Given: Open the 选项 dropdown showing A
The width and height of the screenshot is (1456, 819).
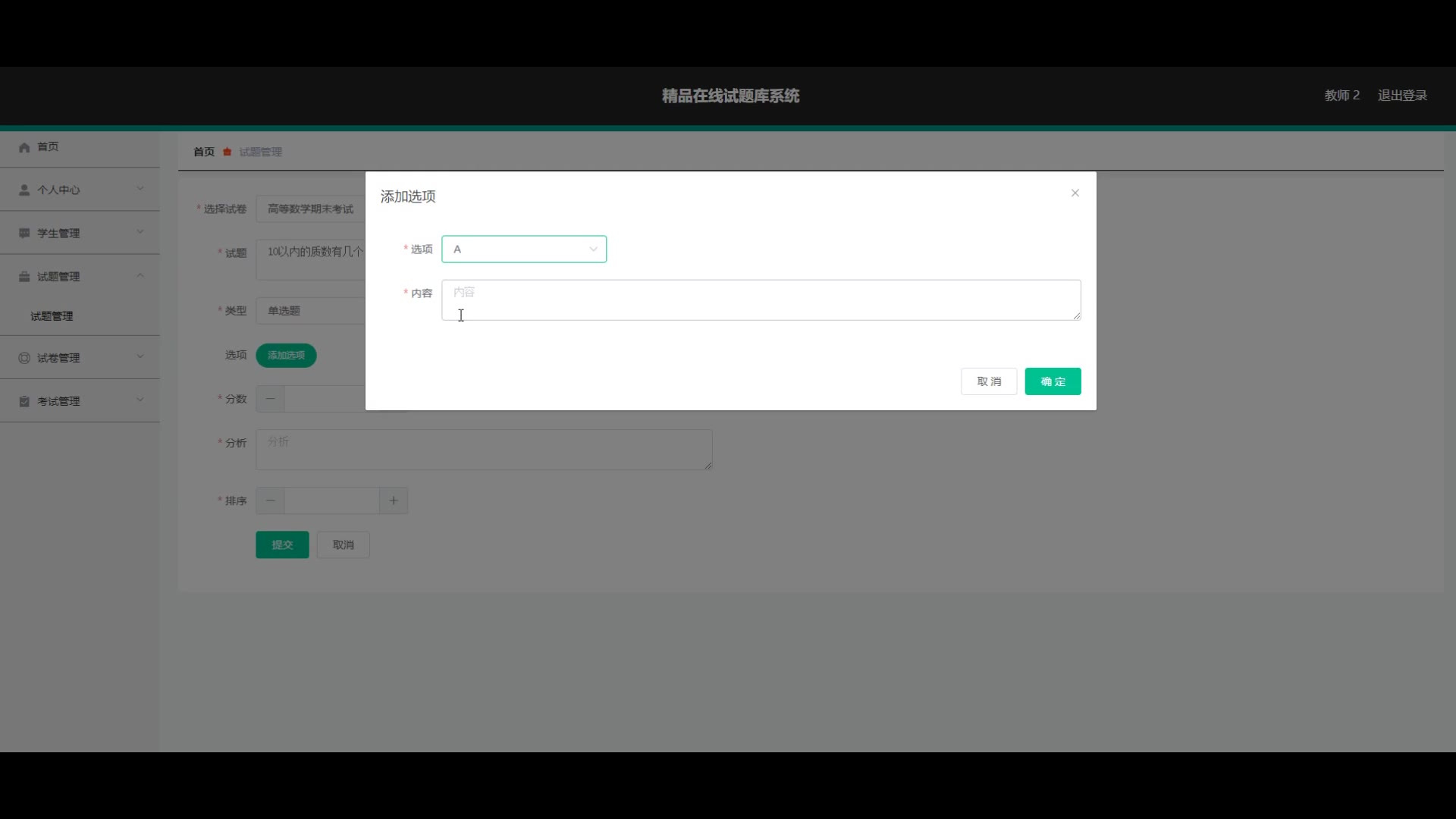Looking at the screenshot, I should (x=523, y=249).
